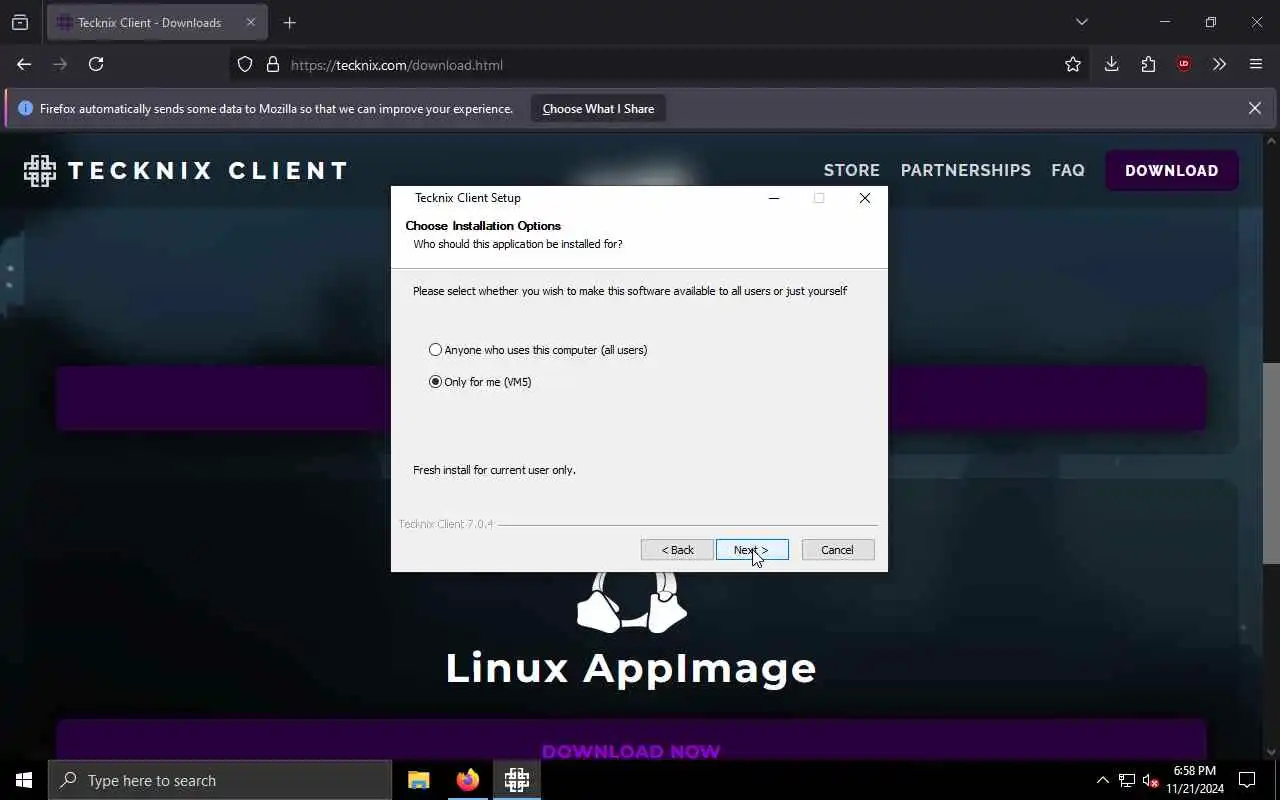The height and width of the screenshot is (800, 1280).
Task: Open the Windows Start menu
Action: click(x=24, y=780)
